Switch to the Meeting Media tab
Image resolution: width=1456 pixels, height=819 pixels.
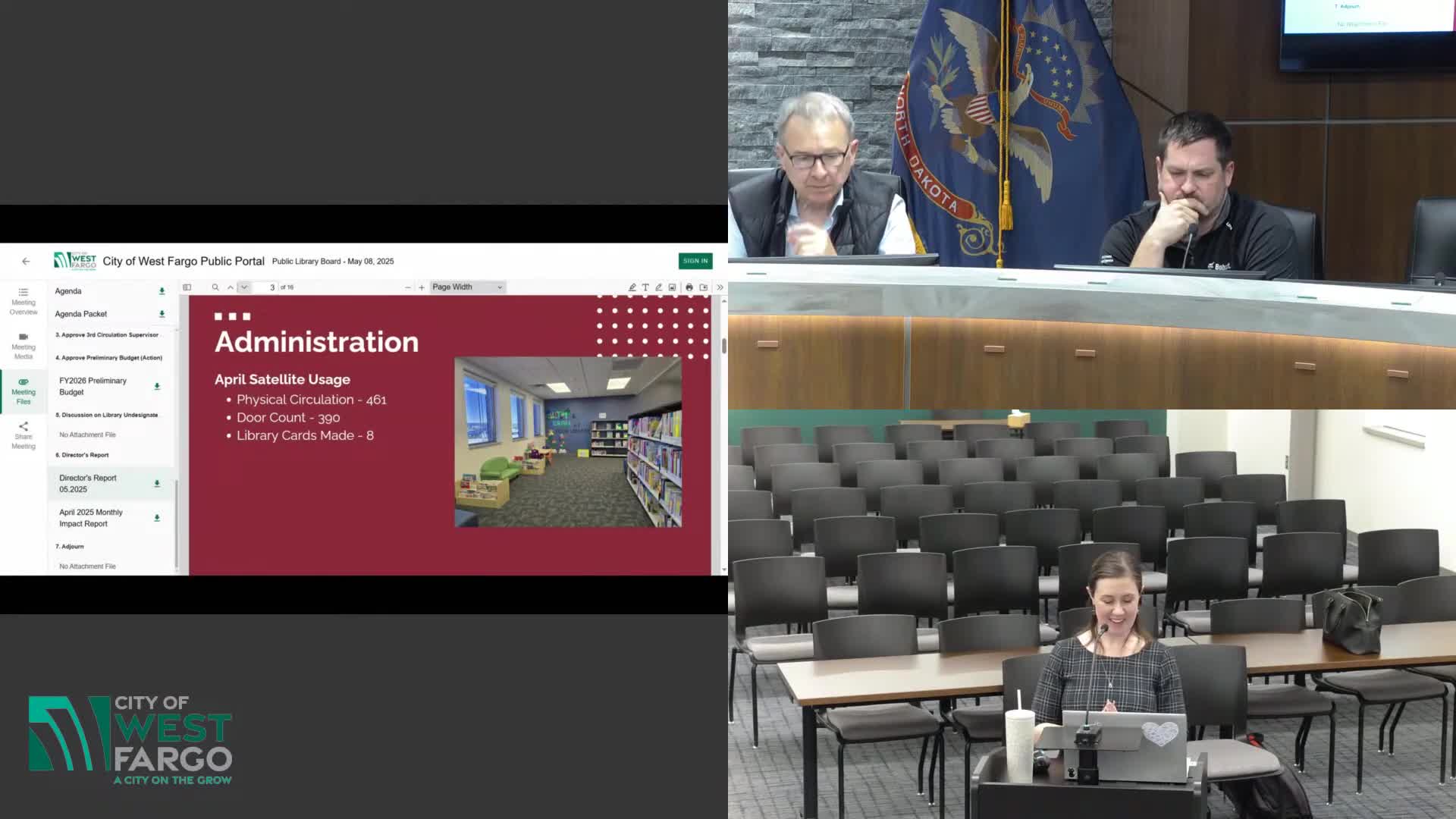pyautogui.click(x=24, y=346)
